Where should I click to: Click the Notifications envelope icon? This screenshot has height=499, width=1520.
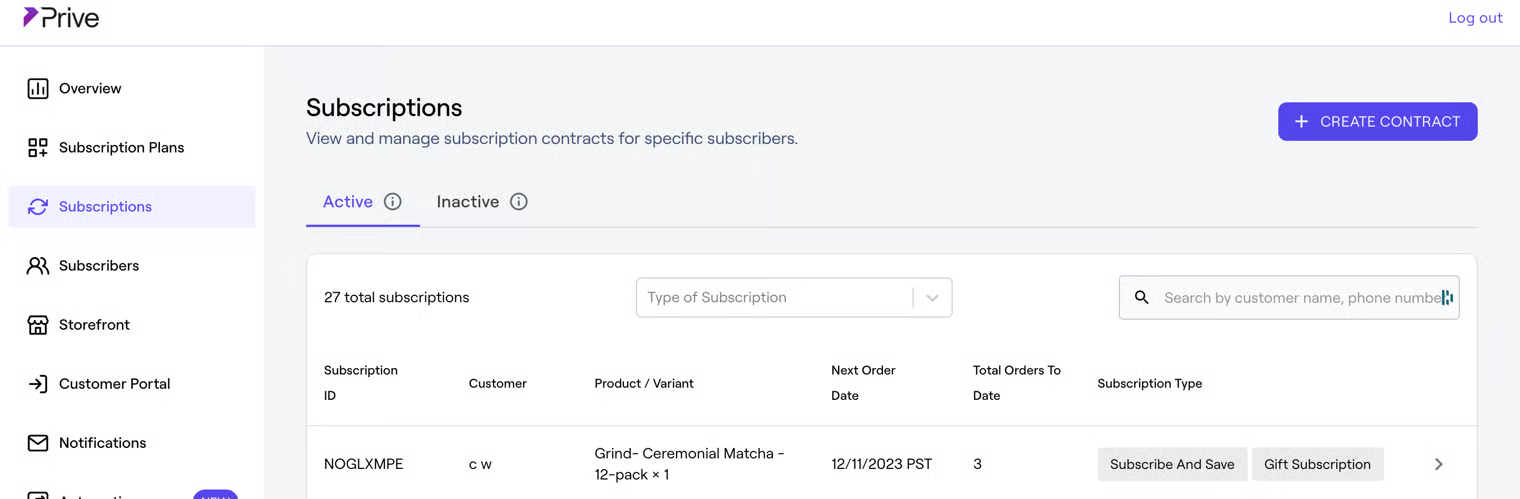click(x=38, y=443)
